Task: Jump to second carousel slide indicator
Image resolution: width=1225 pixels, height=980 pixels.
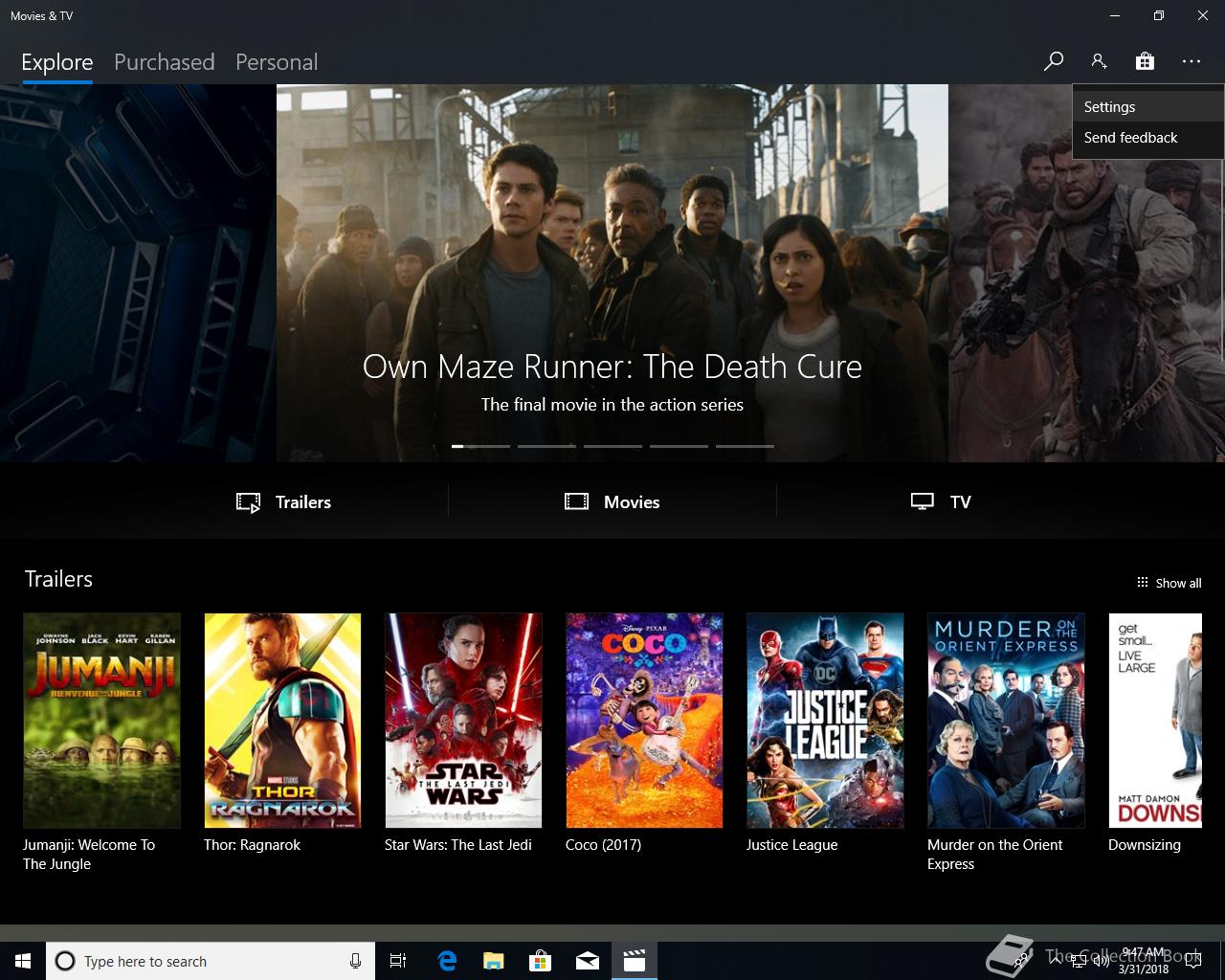Action: [546, 446]
